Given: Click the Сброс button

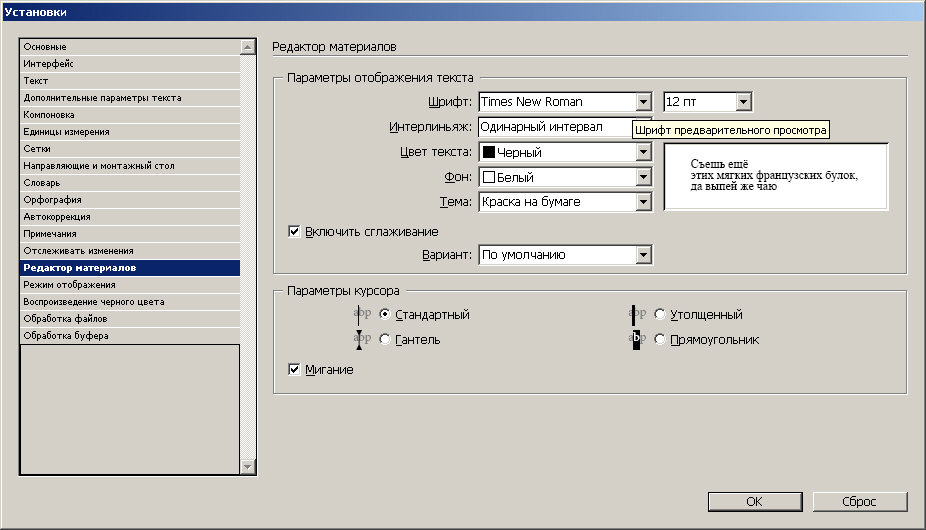Looking at the screenshot, I should [x=860, y=501].
